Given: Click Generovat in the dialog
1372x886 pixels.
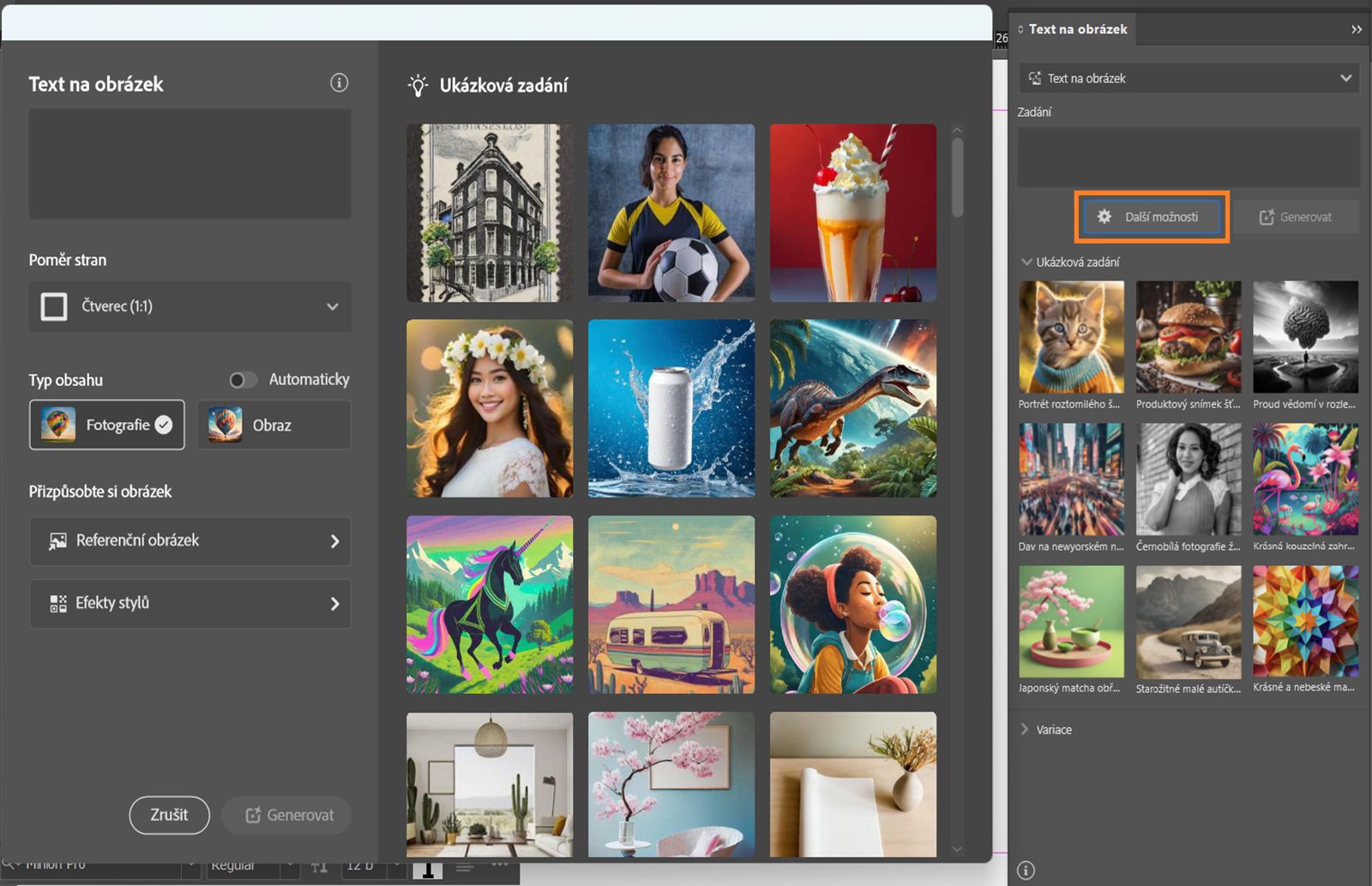Looking at the screenshot, I should point(286,815).
